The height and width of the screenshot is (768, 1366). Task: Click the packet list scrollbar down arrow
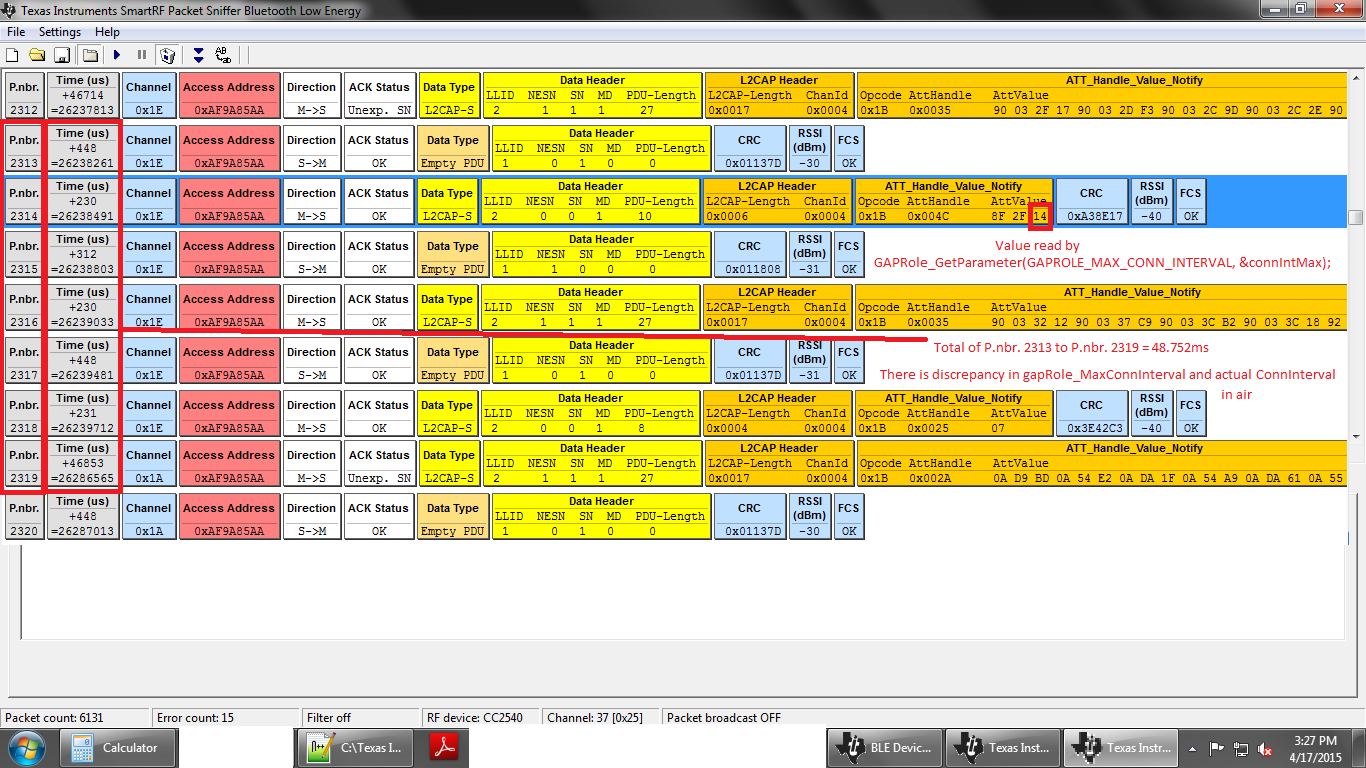pyautogui.click(x=1356, y=435)
